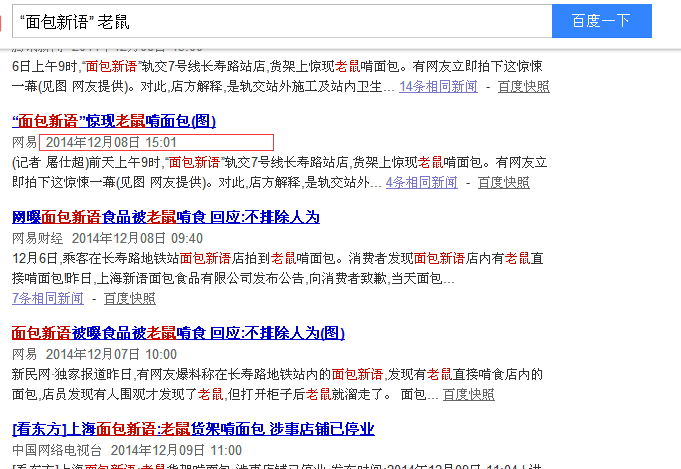Open 百度快照 for the 新民网 snippet result
Image resolution: width=681 pixels, height=469 pixels.
468,394
